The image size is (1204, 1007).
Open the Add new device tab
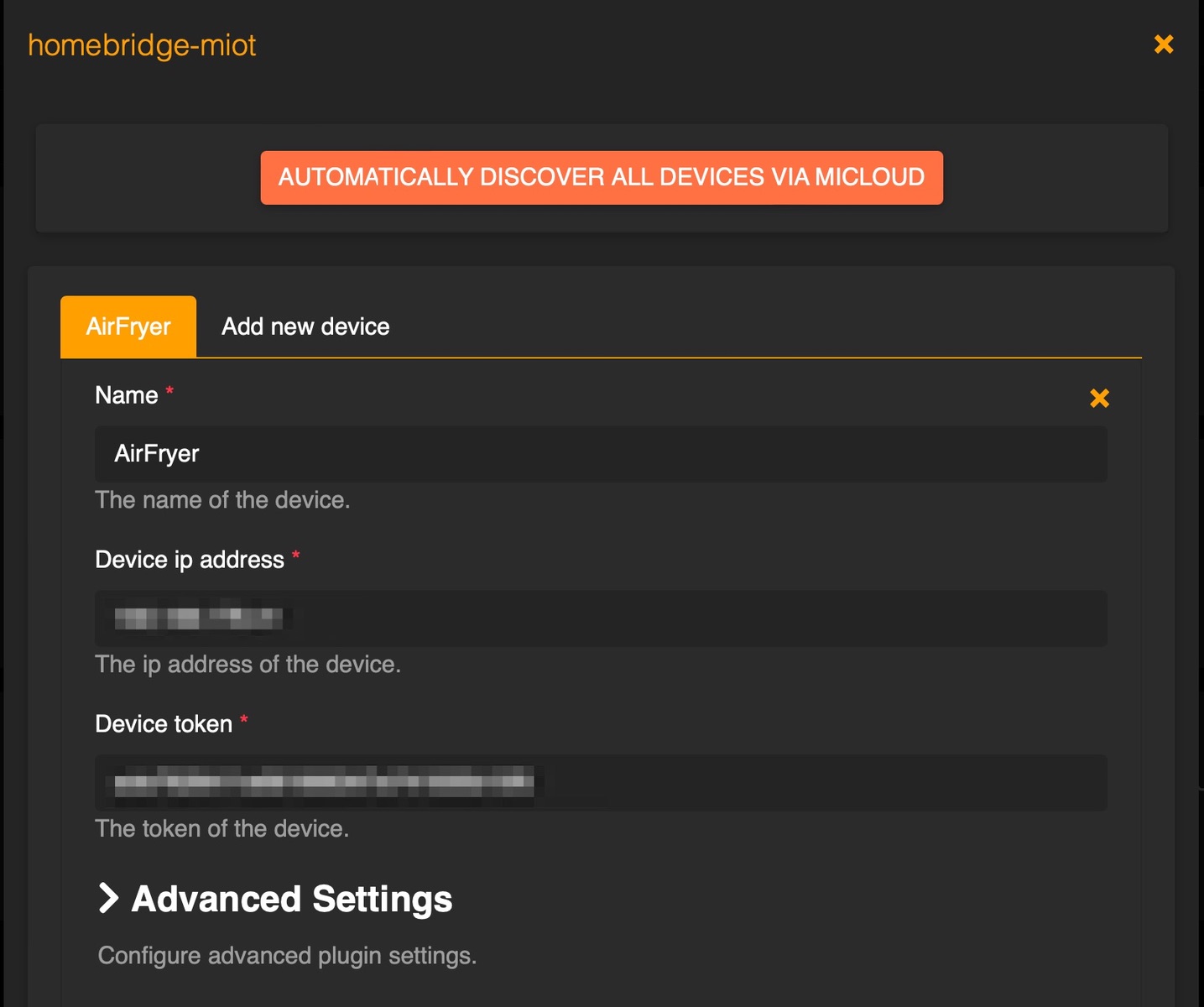coord(305,326)
